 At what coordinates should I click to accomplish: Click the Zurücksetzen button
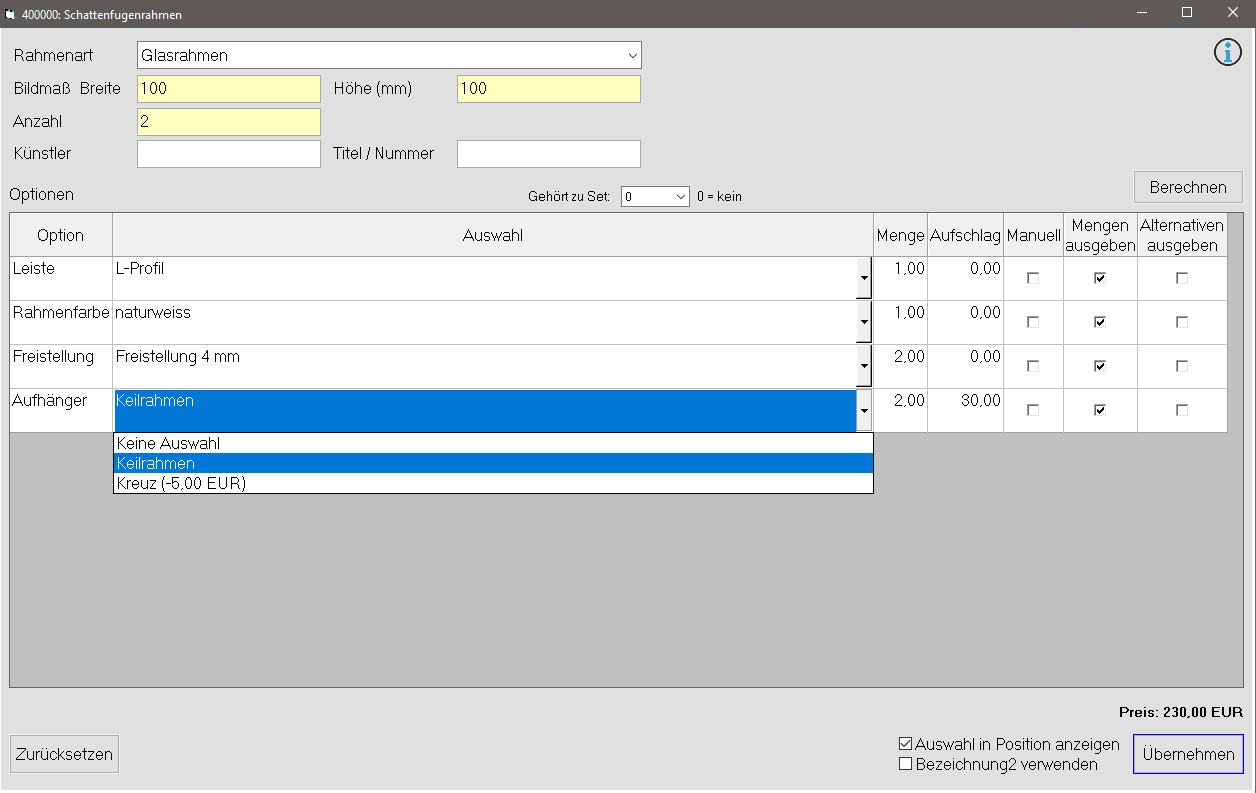[64, 754]
